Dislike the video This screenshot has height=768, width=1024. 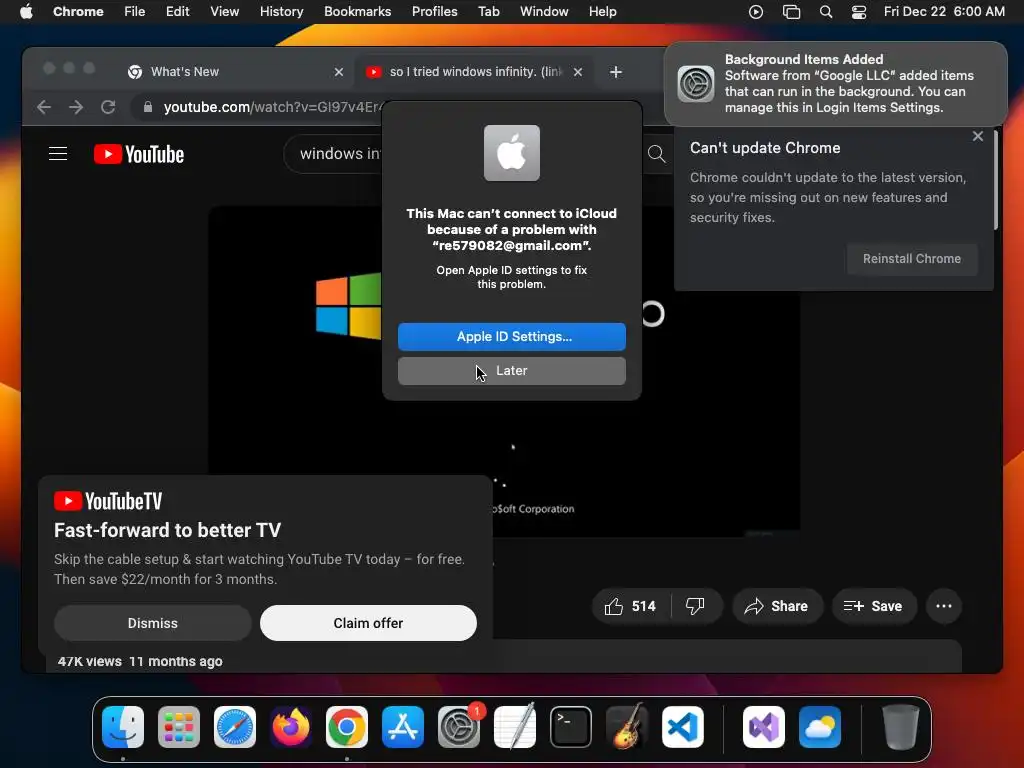pyautogui.click(x=696, y=607)
